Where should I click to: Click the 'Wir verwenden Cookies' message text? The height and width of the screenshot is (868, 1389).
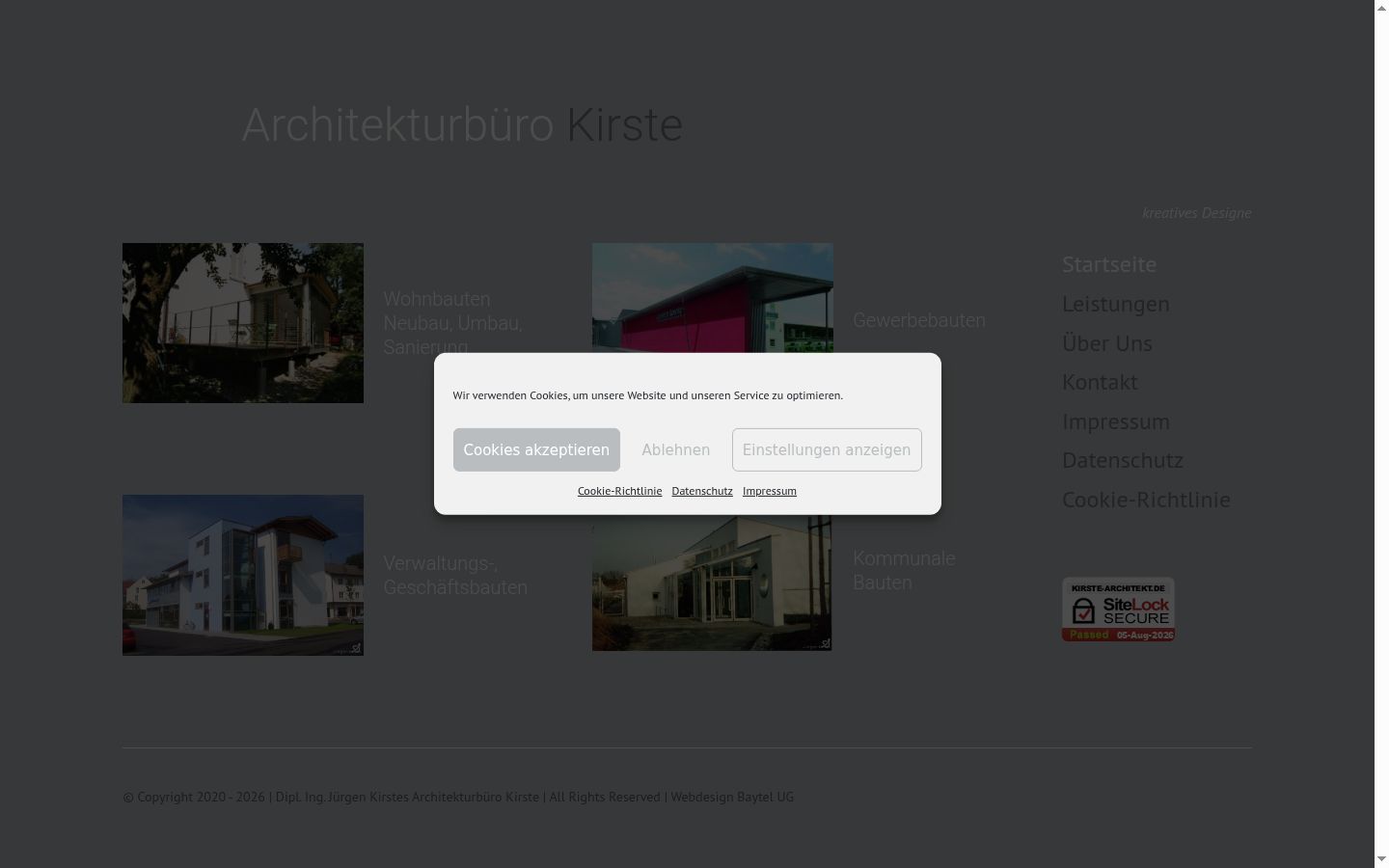click(x=648, y=395)
